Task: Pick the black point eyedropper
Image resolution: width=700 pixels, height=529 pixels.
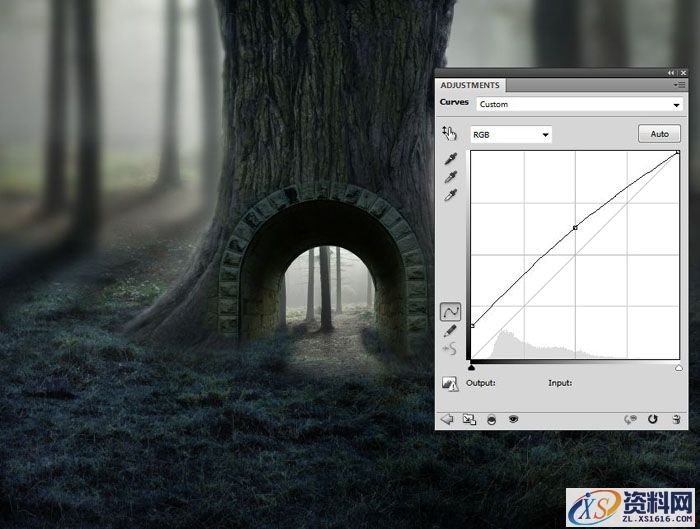Action: tap(450, 159)
